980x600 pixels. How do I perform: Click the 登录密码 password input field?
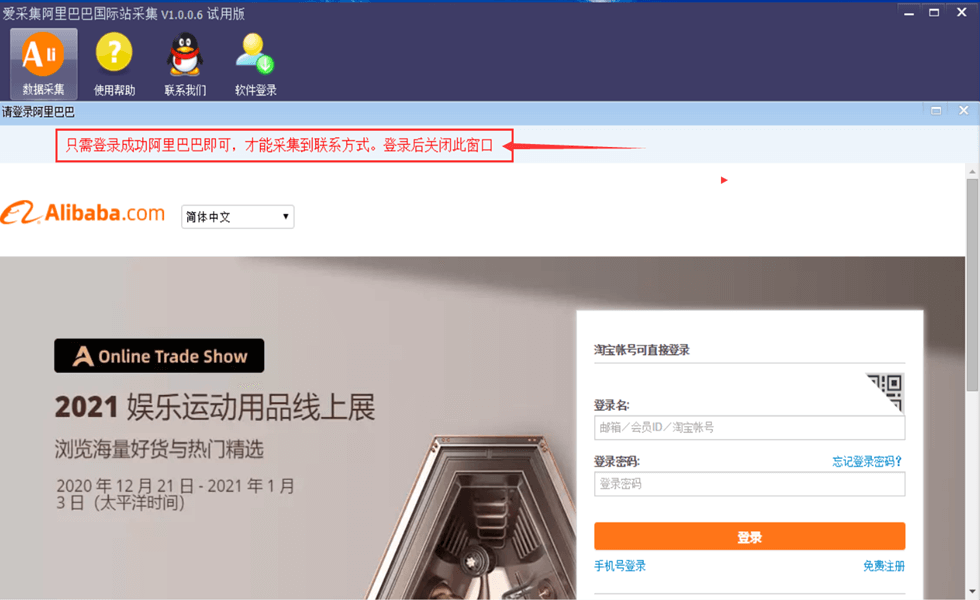click(749, 484)
